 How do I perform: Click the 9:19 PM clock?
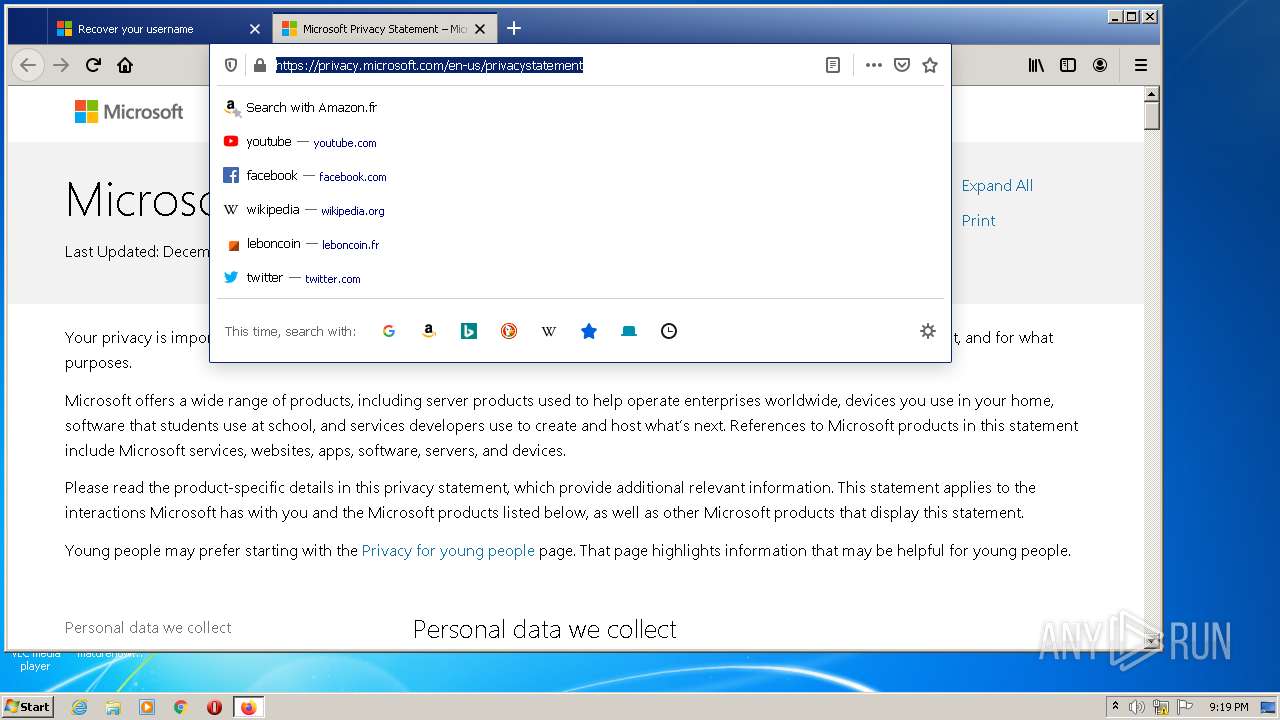(x=1228, y=707)
